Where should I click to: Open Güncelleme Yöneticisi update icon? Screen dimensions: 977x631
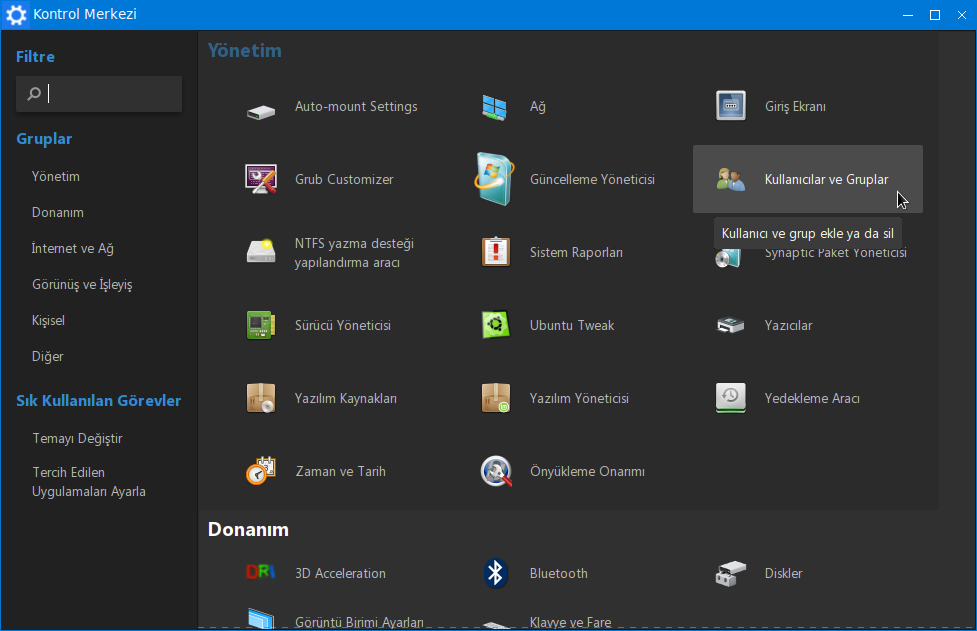pos(495,179)
